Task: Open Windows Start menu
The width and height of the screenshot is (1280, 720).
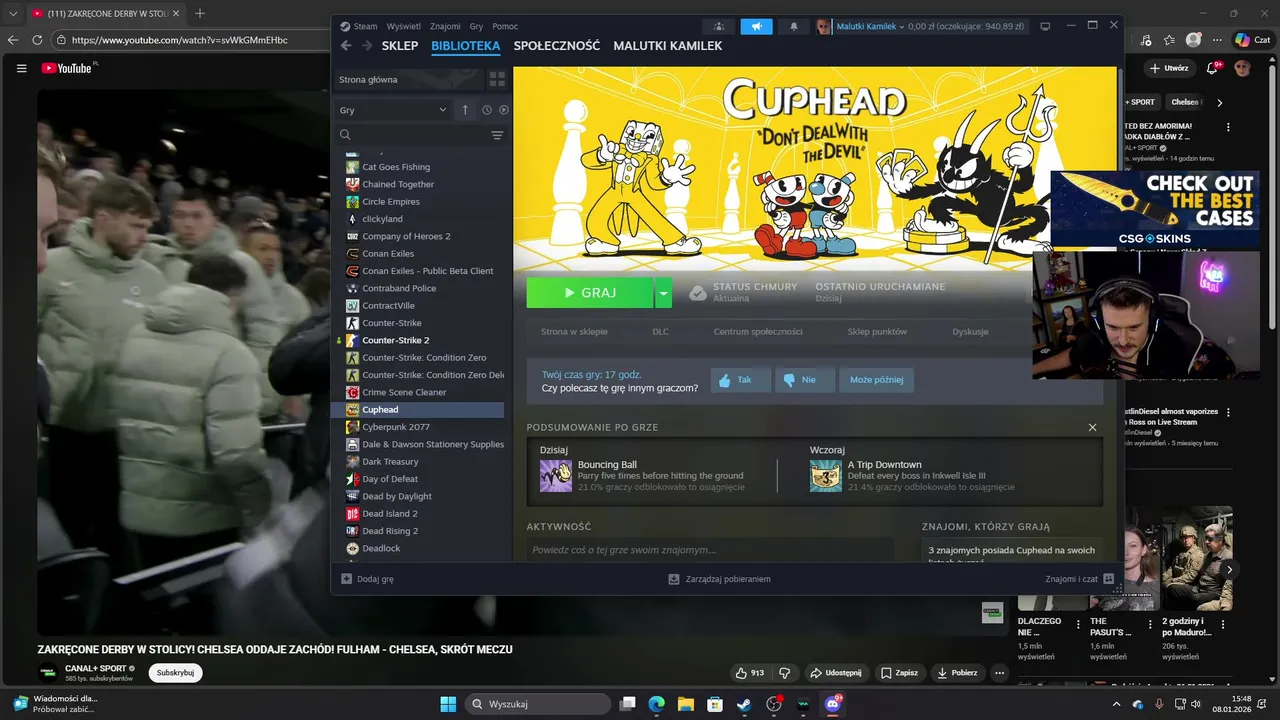Action: pos(448,704)
